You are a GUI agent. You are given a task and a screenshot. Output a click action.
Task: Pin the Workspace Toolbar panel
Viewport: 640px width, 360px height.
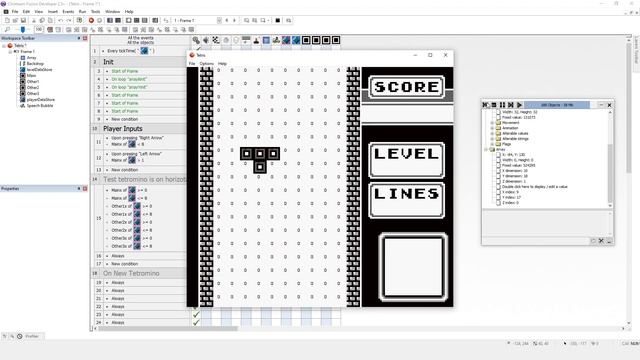pos(79,38)
